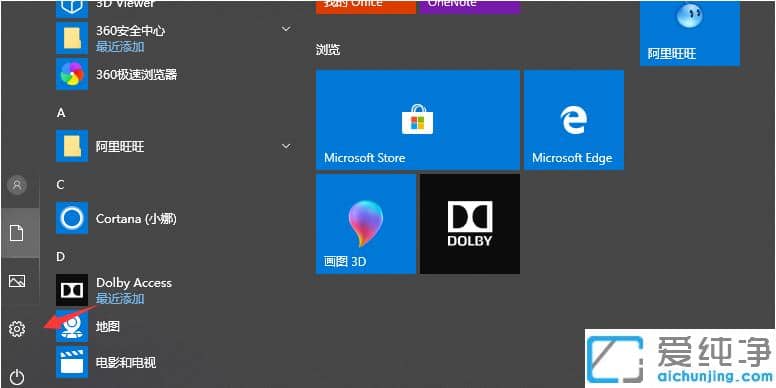Launch Cortana (小娜) circle icon

(72, 218)
